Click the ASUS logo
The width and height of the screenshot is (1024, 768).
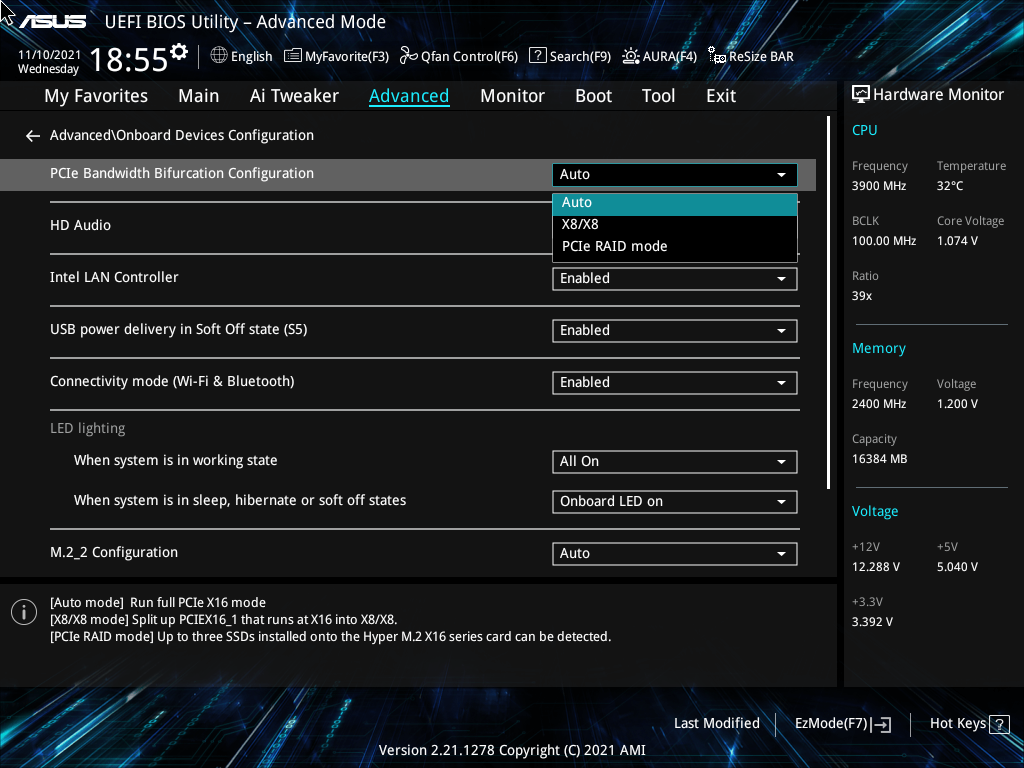pyautogui.click(x=52, y=22)
